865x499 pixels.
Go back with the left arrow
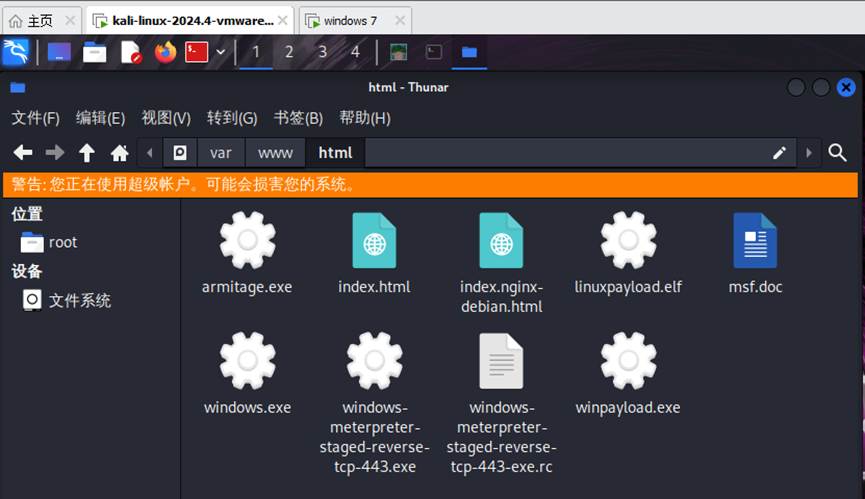pos(23,153)
